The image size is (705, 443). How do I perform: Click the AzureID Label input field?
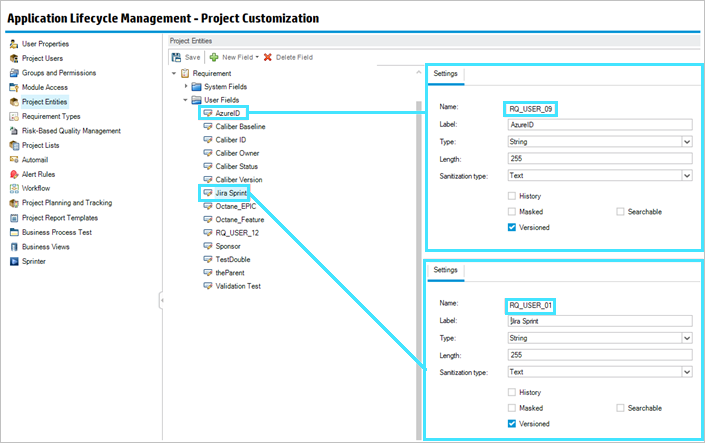[x=600, y=124]
